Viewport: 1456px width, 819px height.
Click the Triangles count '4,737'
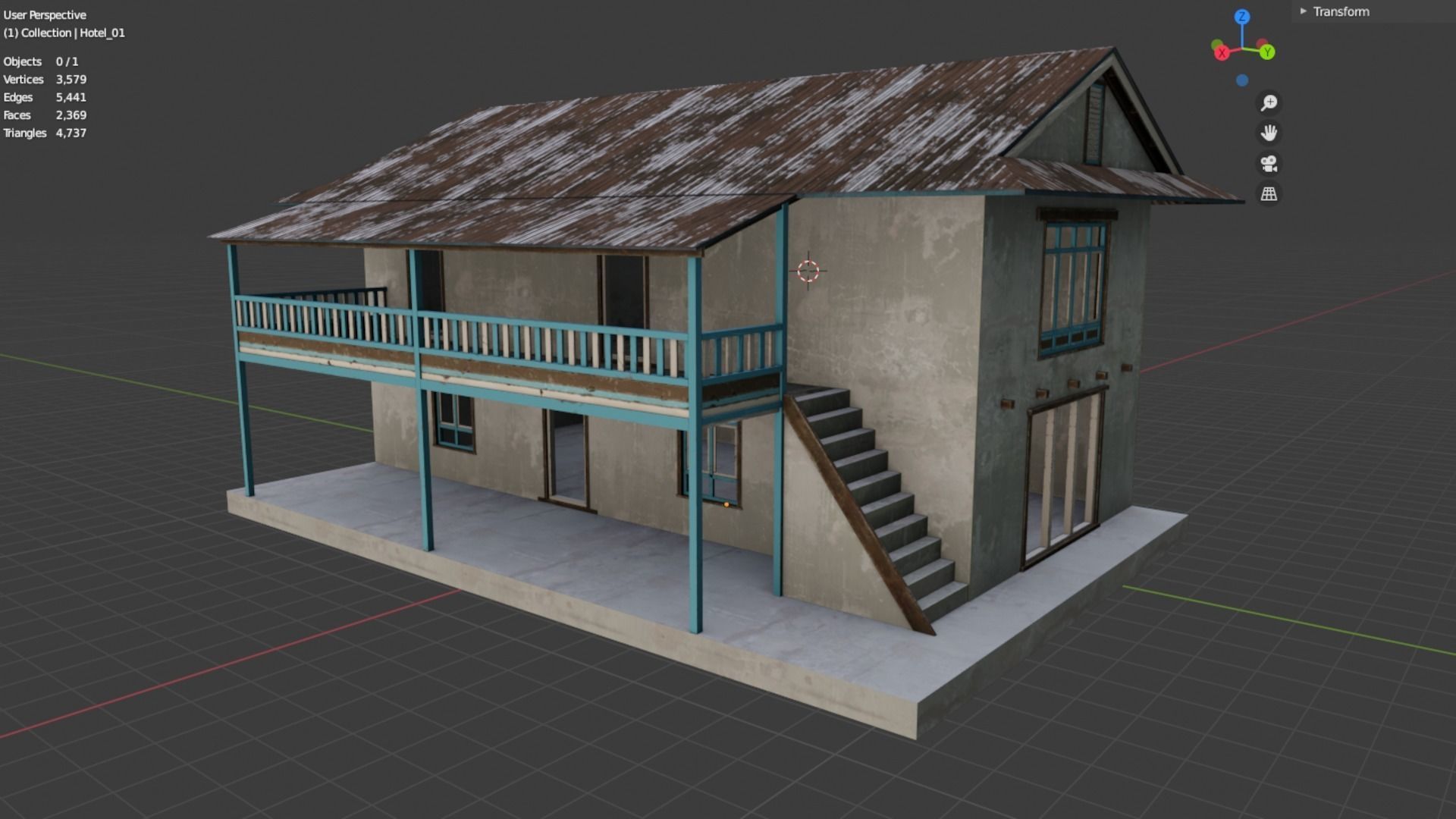[x=71, y=133]
